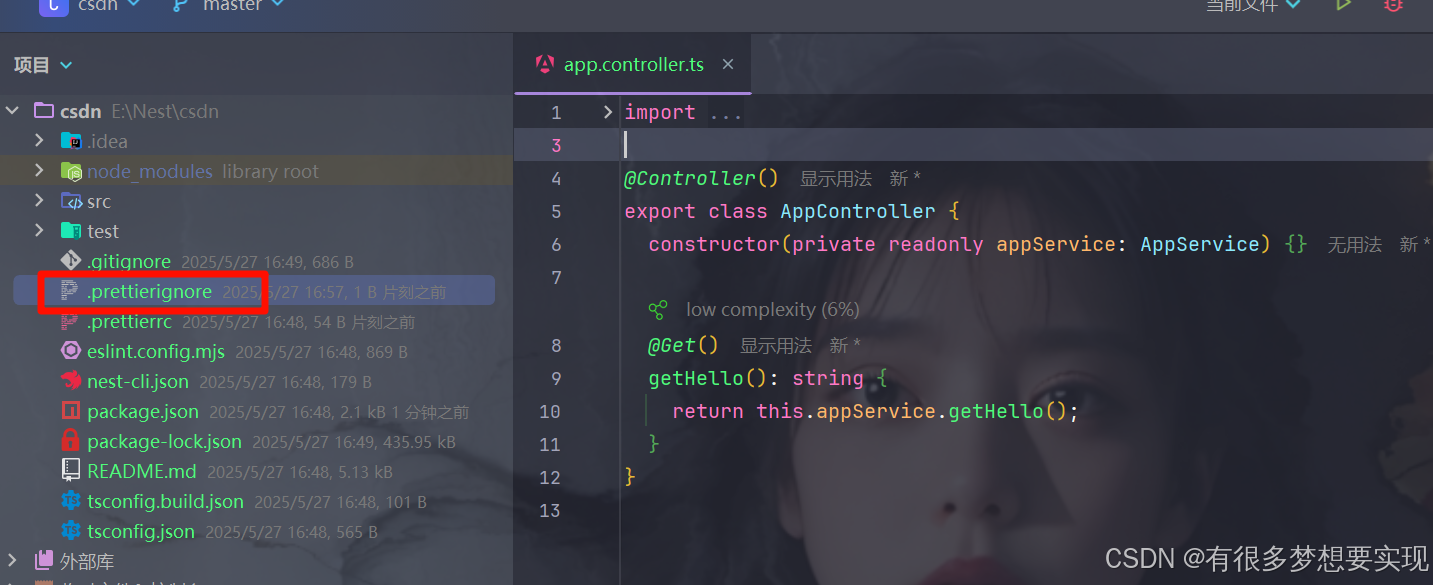Click the eslint.config.mjs file icon

71,352
